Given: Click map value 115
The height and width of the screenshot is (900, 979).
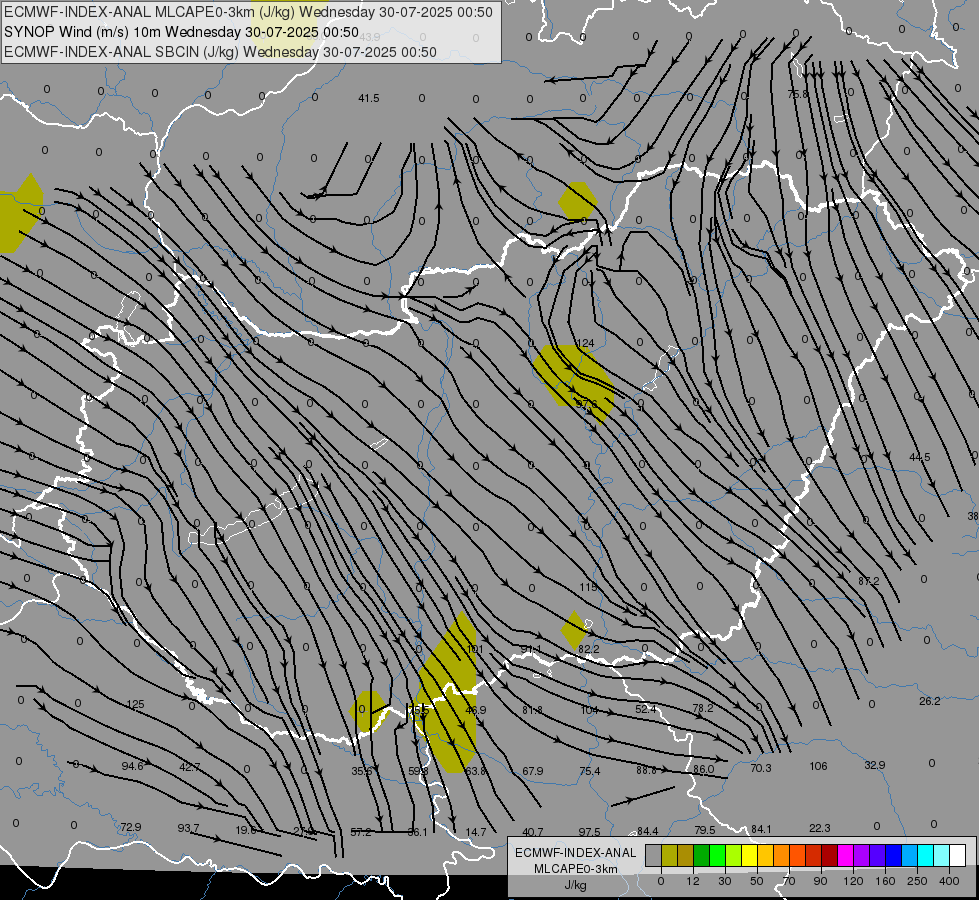Looking at the screenshot, I should pyautogui.click(x=588, y=587).
